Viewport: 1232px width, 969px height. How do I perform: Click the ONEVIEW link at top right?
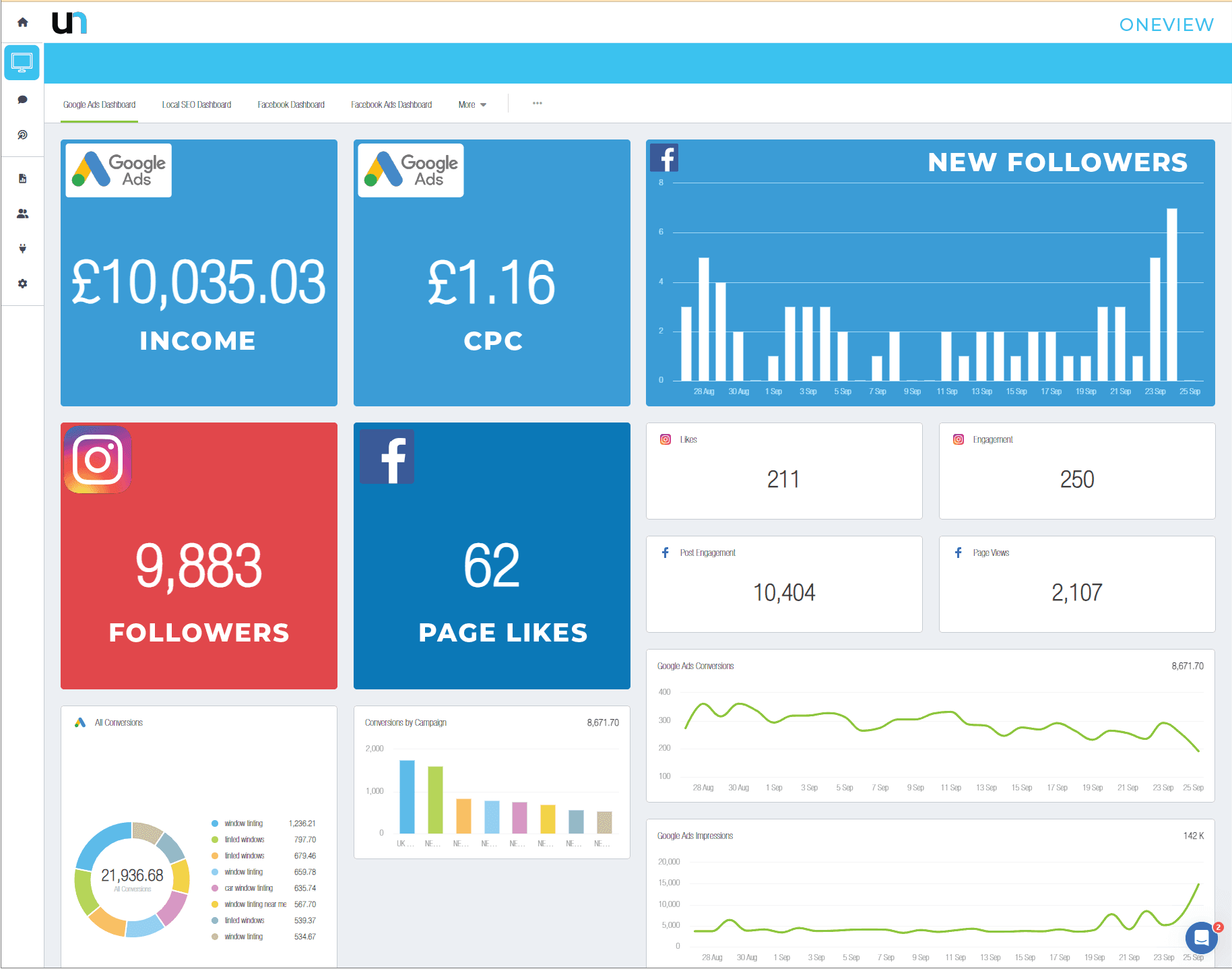1166,25
